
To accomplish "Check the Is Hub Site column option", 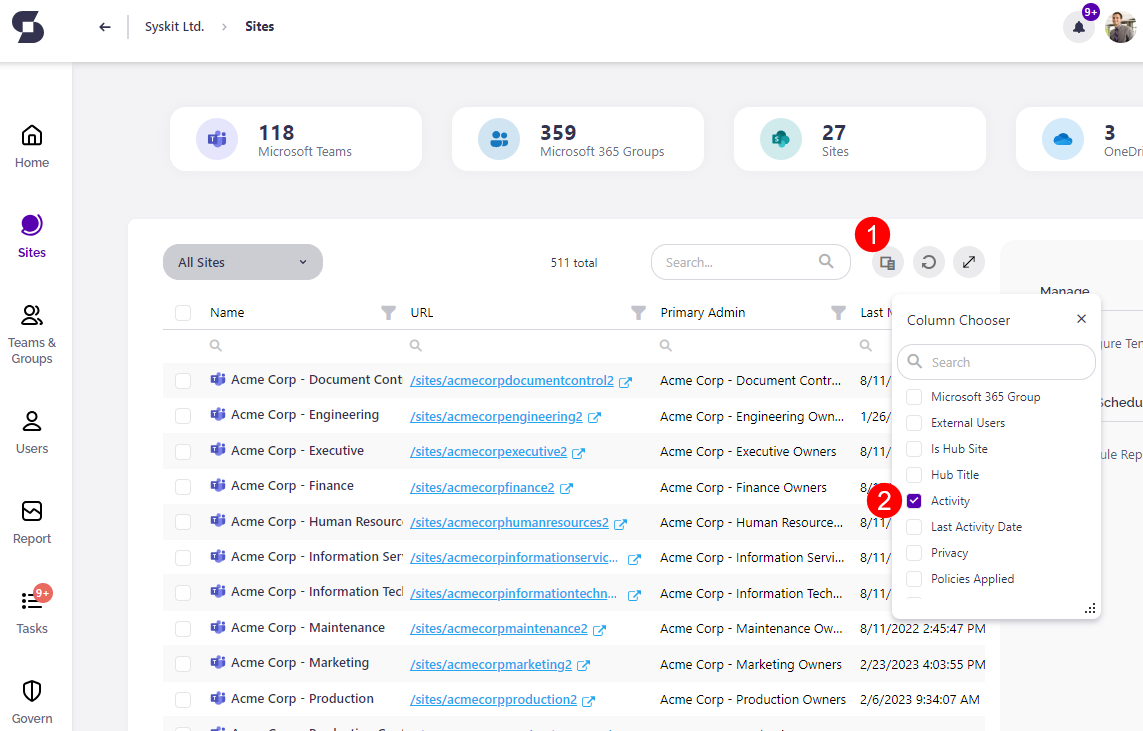I will click(913, 448).
